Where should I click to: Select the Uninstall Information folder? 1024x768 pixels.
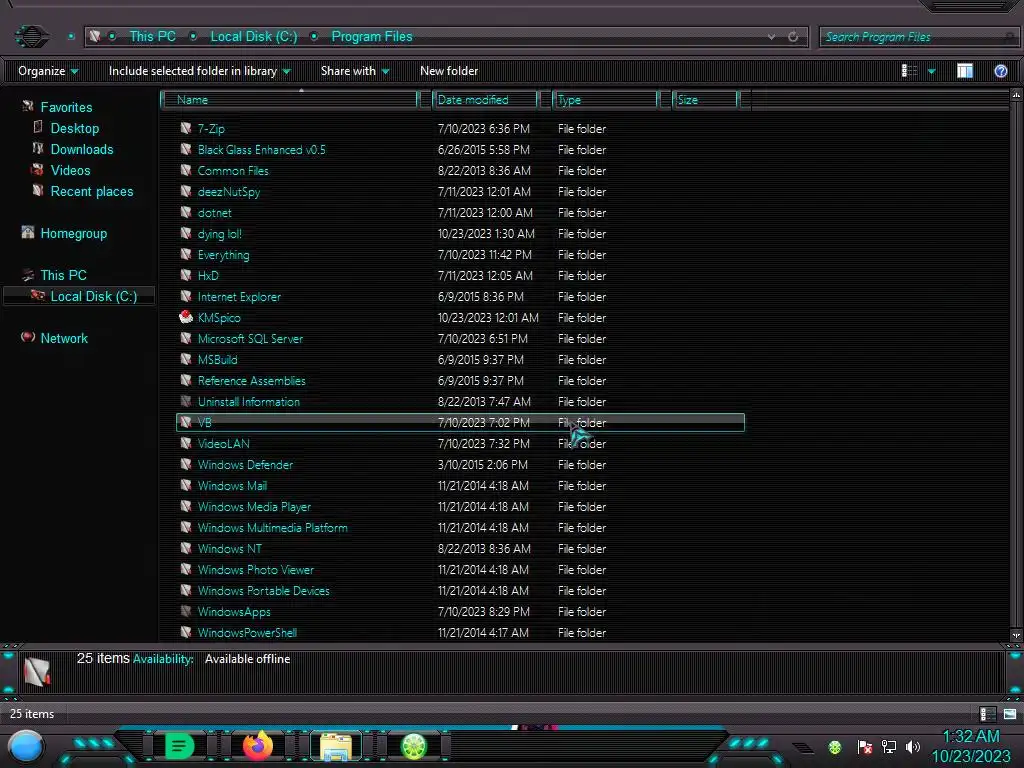(x=248, y=402)
